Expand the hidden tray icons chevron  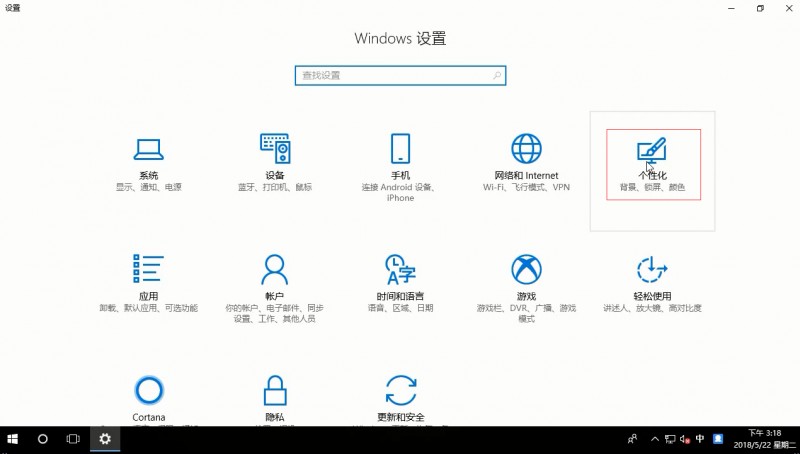pyautogui.click(x=655, y=439)
